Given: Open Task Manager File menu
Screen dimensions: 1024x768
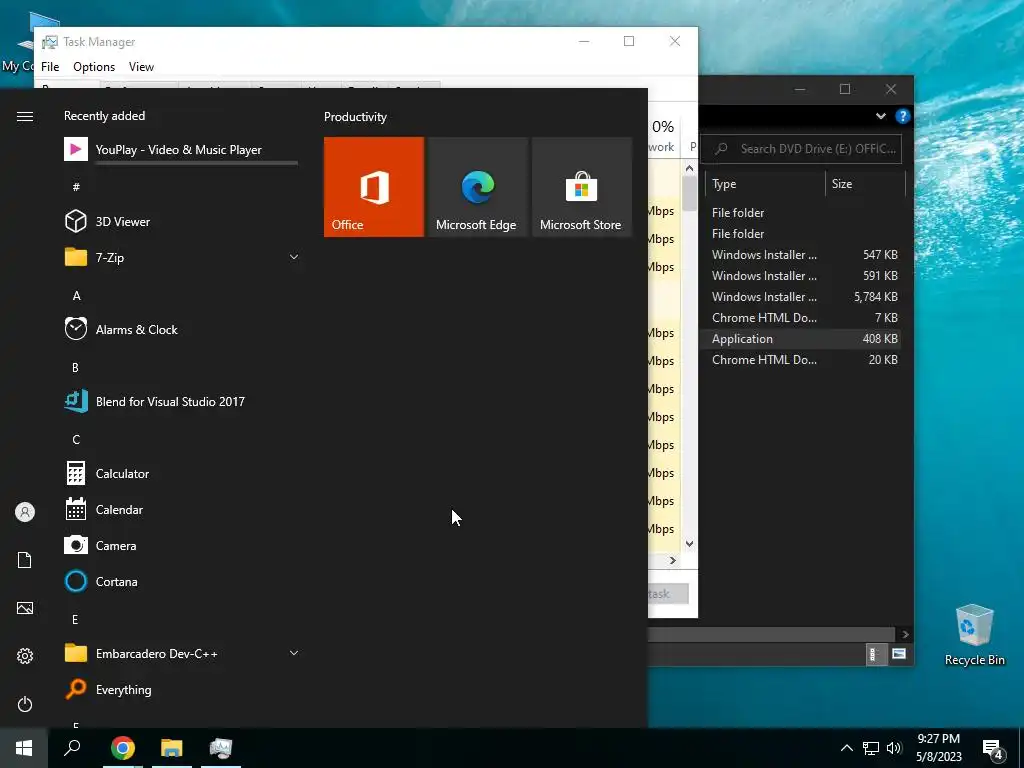Looking at the screenshot, I should click(x=50, y=67).
